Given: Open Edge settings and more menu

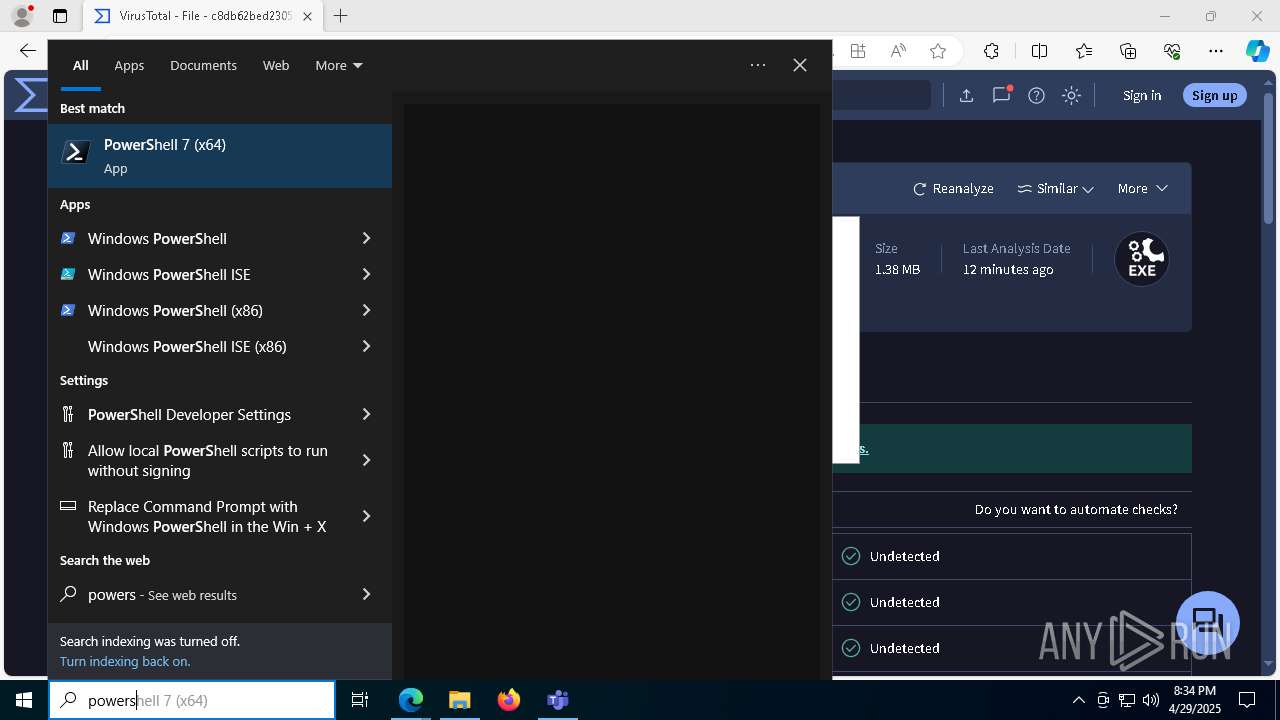Looking at the screenshot, I should coord(1216,51).
